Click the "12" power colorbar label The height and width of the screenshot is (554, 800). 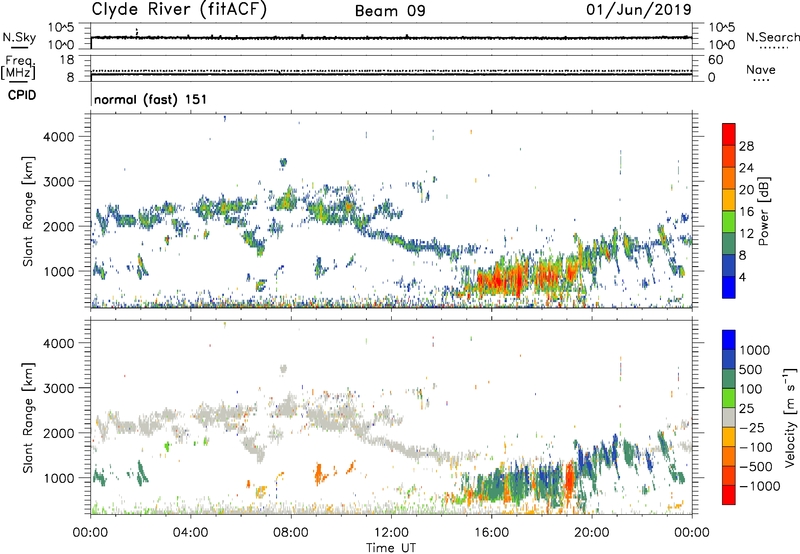(746, 234)
